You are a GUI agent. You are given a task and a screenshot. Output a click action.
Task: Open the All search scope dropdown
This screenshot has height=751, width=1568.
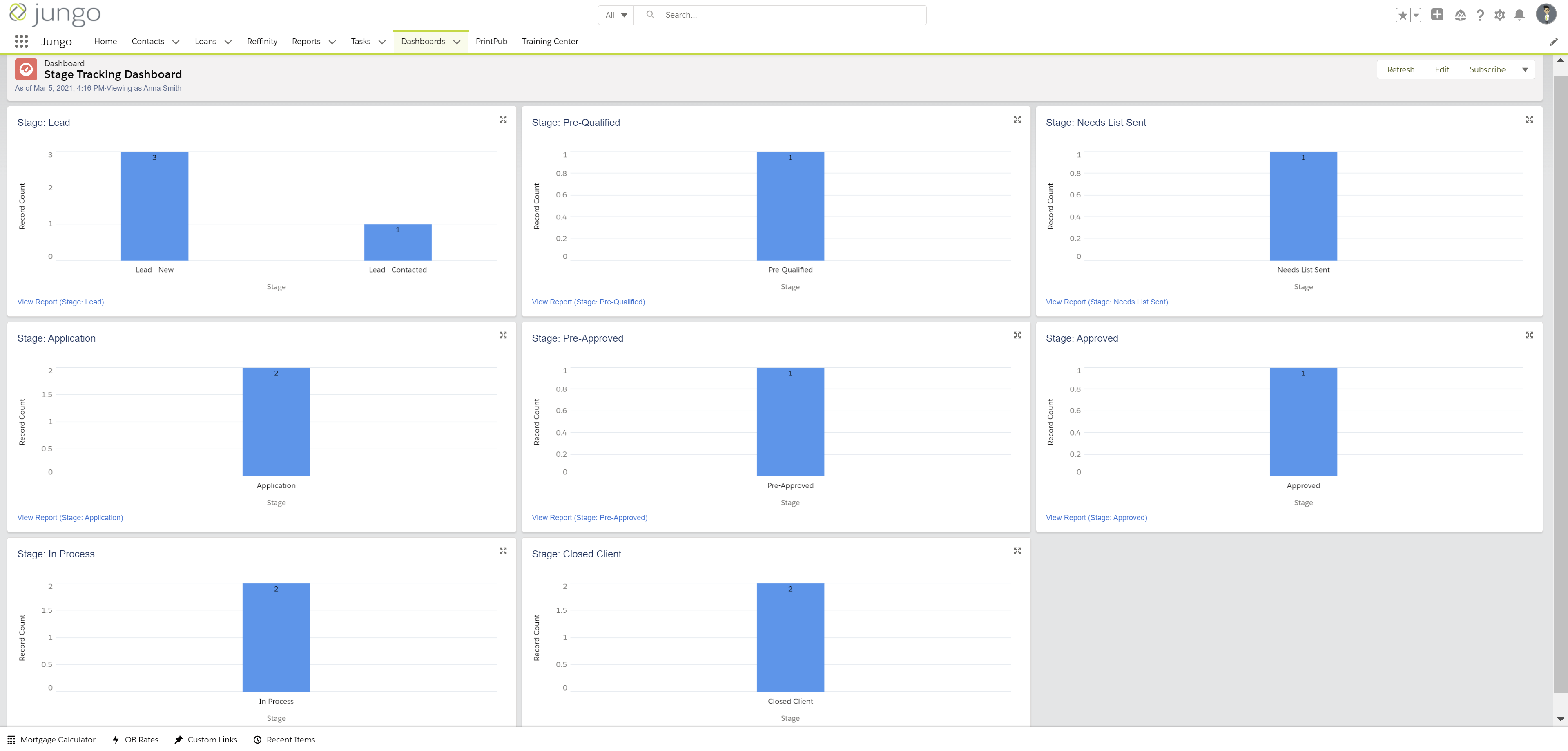coord(616,15)
